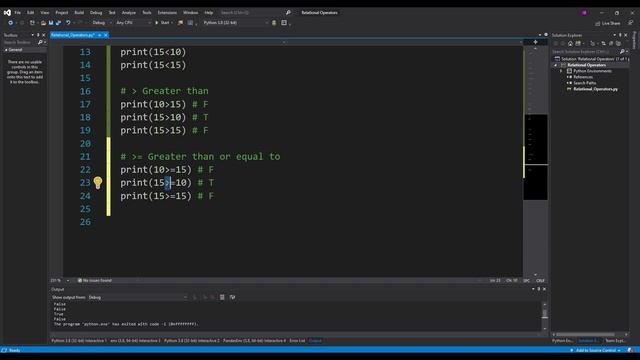
Task: Open the Edit menu
Action: 31,13
